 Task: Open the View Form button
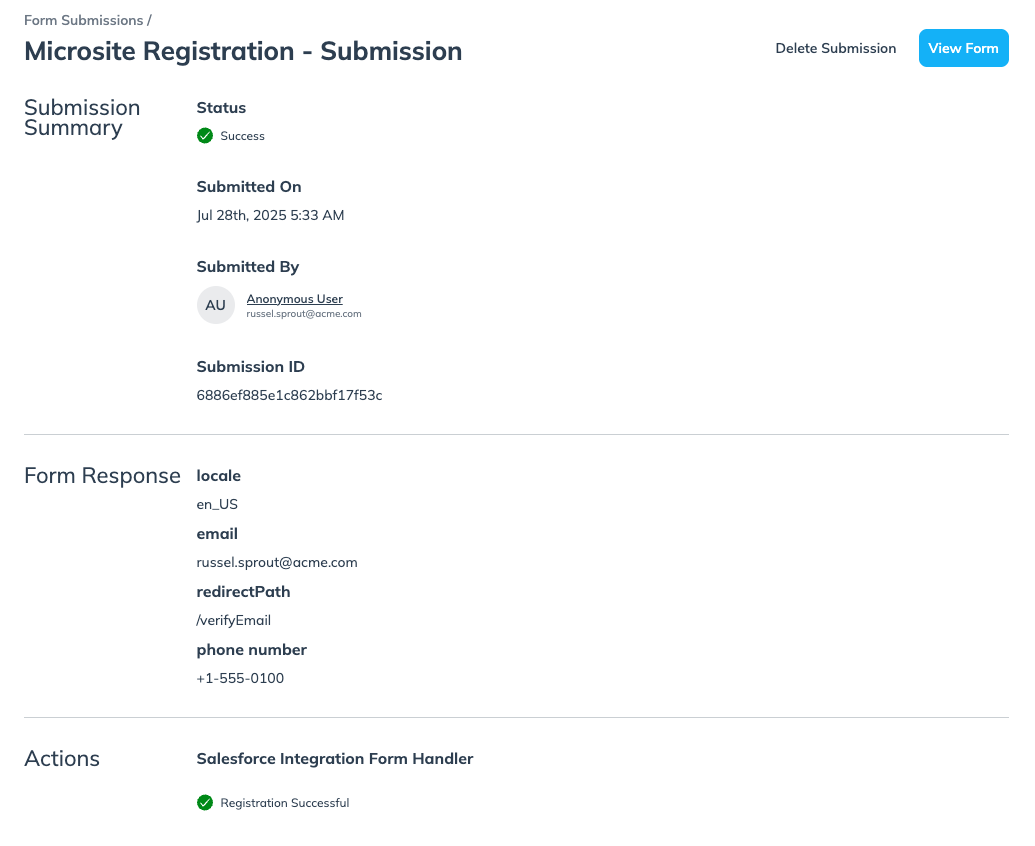coord(963,48)
